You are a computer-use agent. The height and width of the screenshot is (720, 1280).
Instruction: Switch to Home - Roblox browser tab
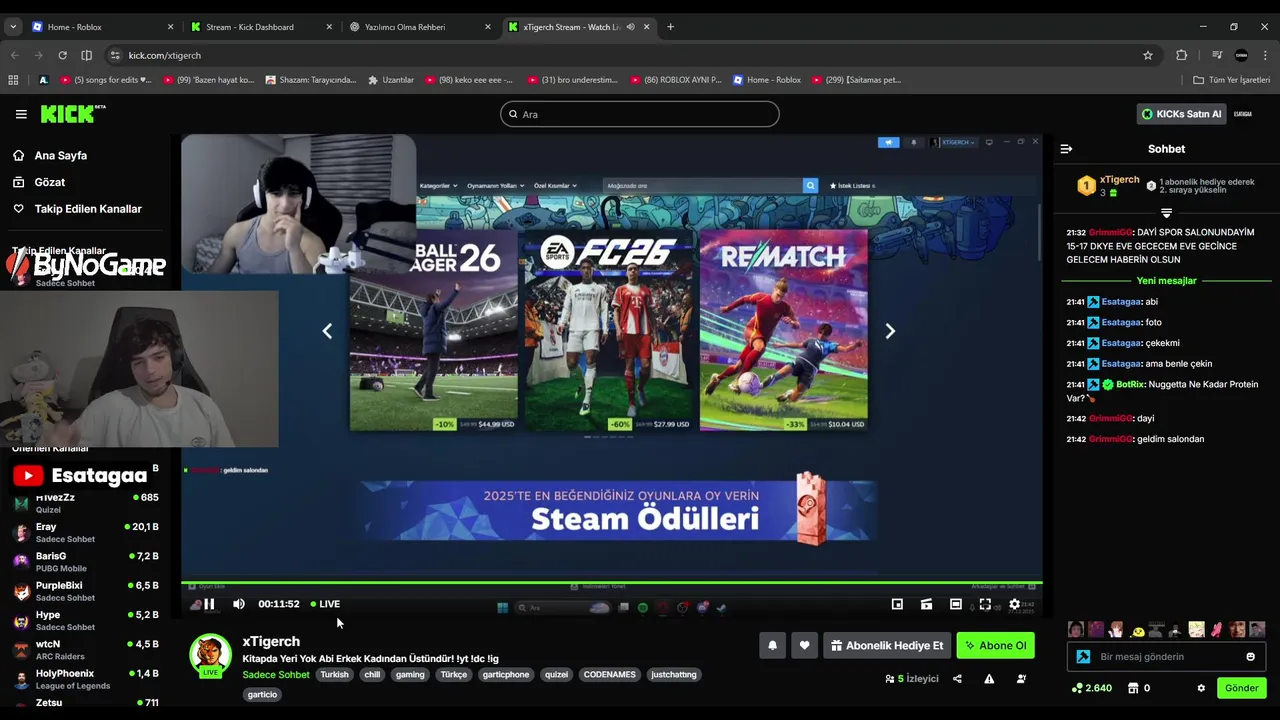coord(104,27)
